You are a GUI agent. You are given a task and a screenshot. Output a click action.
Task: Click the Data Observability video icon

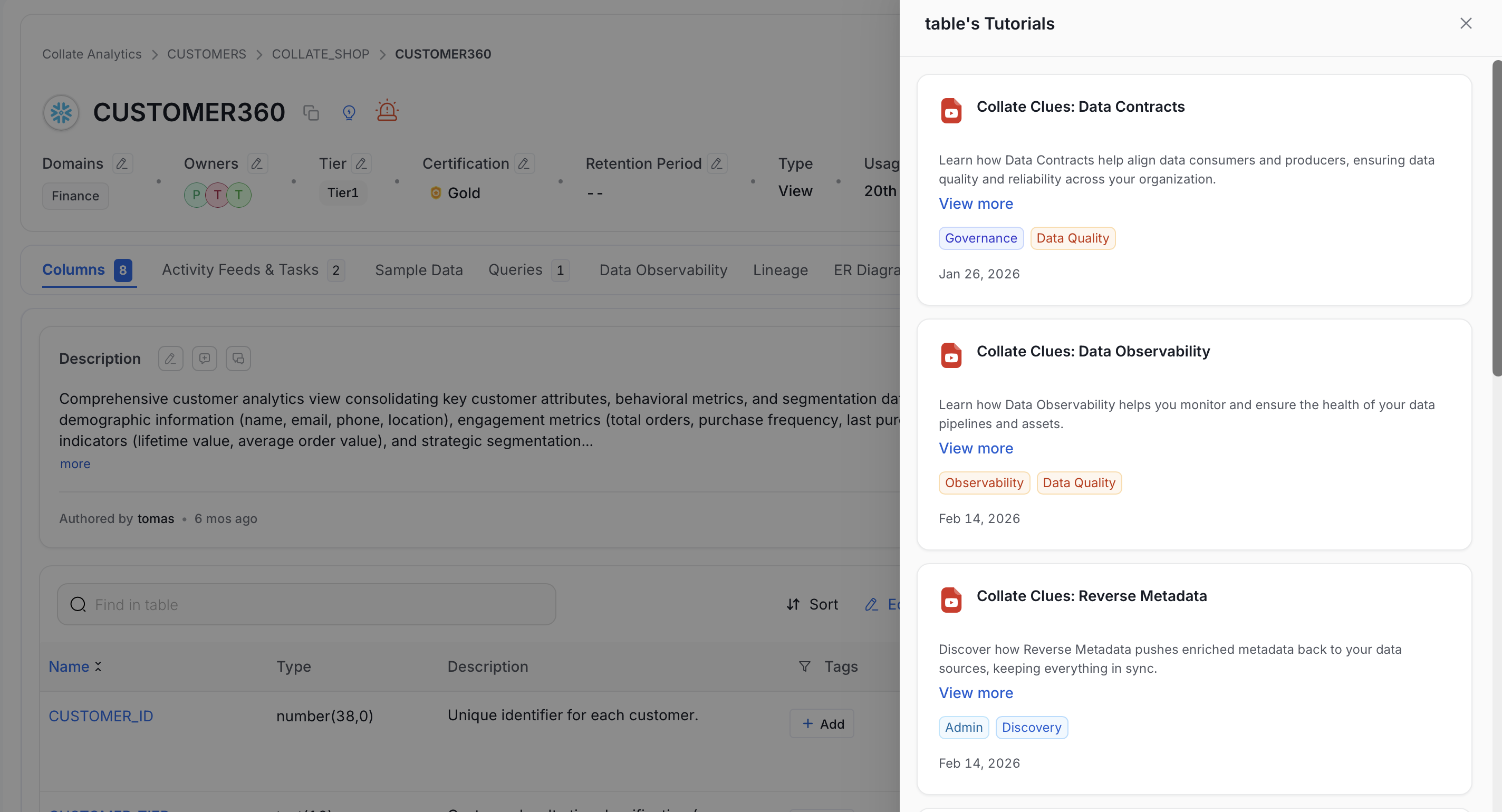pos(951,355)
